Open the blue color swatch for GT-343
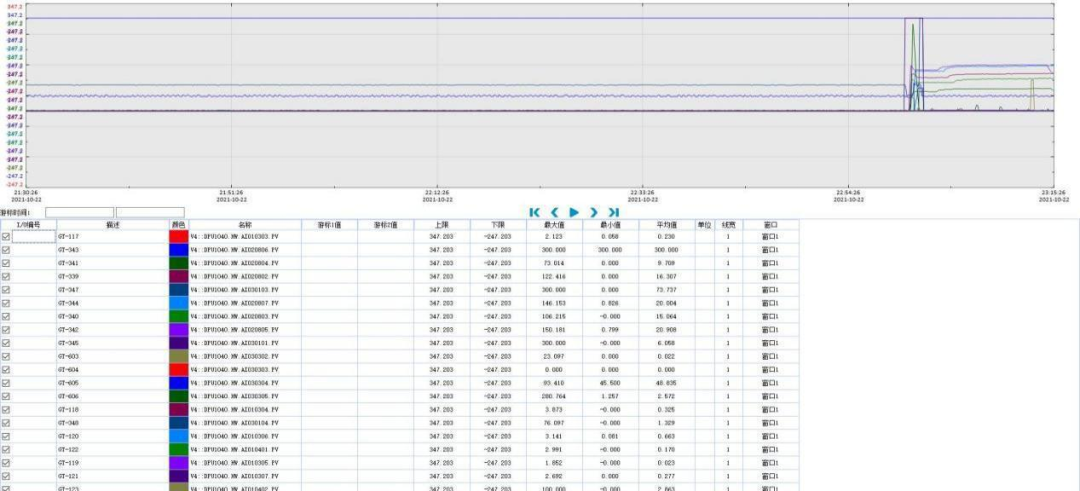Viewport: 1080px width, 491px height. coord(178,250)
